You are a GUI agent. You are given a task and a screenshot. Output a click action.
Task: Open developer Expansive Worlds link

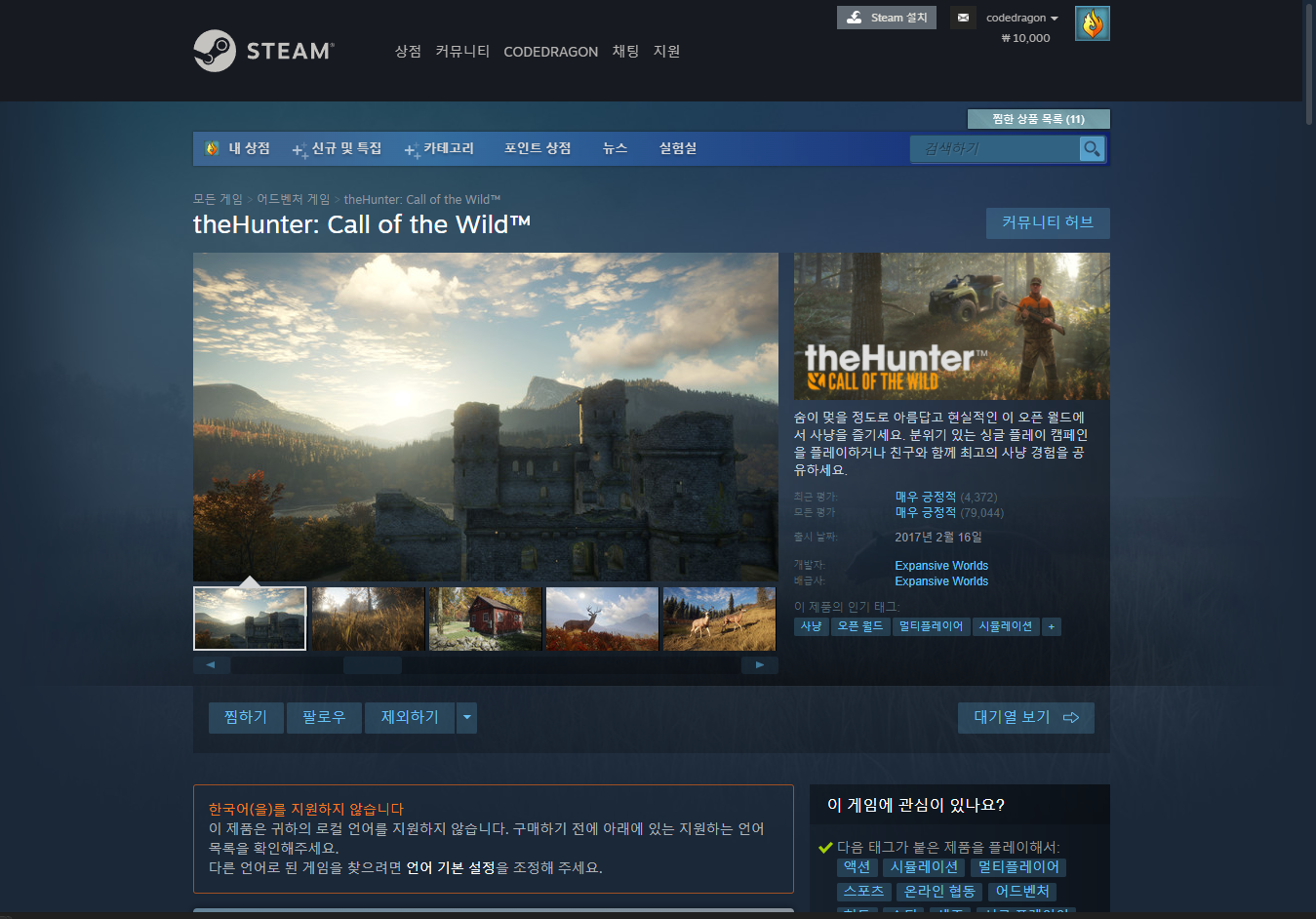[x=941, y=566]
